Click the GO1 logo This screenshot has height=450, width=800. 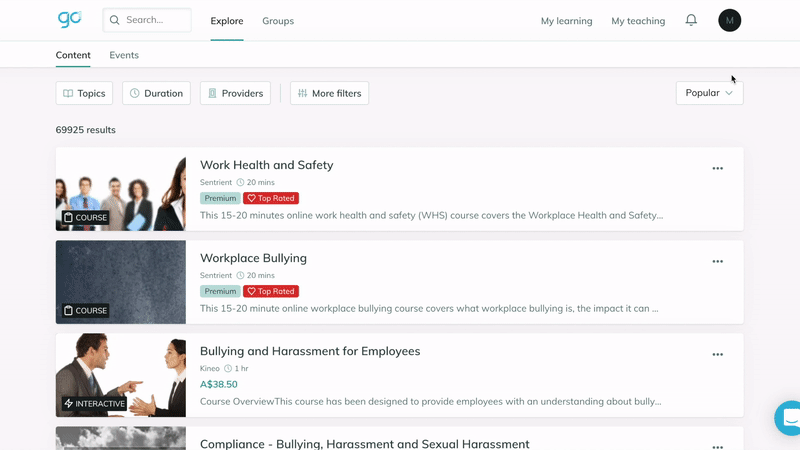point(69,19)
